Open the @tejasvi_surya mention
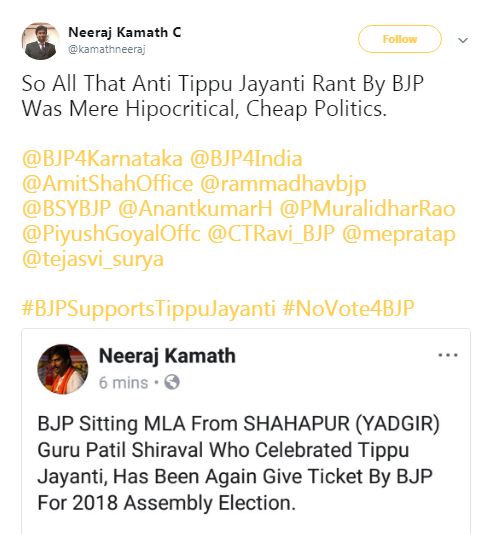The image size is (490, 534). coord(93,260)
